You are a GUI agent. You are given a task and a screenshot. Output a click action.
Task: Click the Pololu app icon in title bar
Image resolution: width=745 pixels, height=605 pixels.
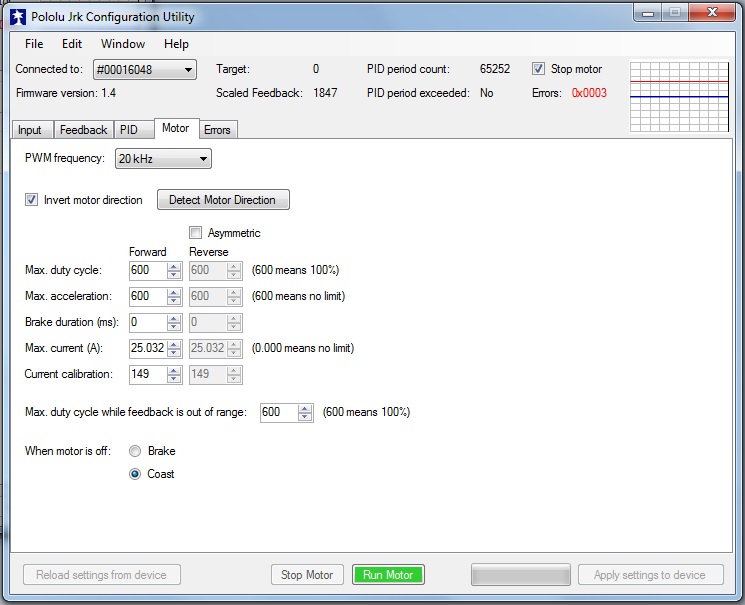coord(18,17)
